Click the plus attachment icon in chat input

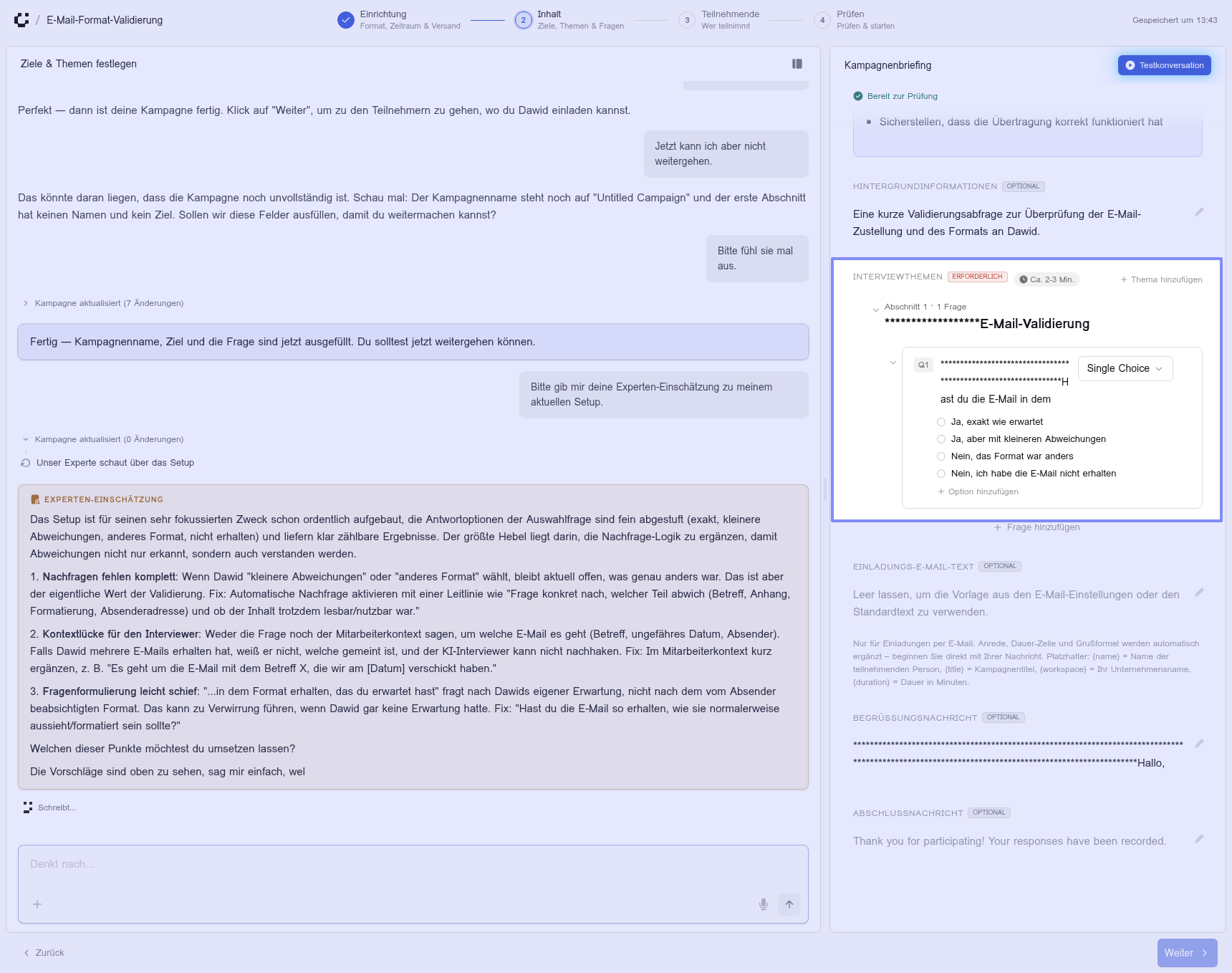click(37, 904)
